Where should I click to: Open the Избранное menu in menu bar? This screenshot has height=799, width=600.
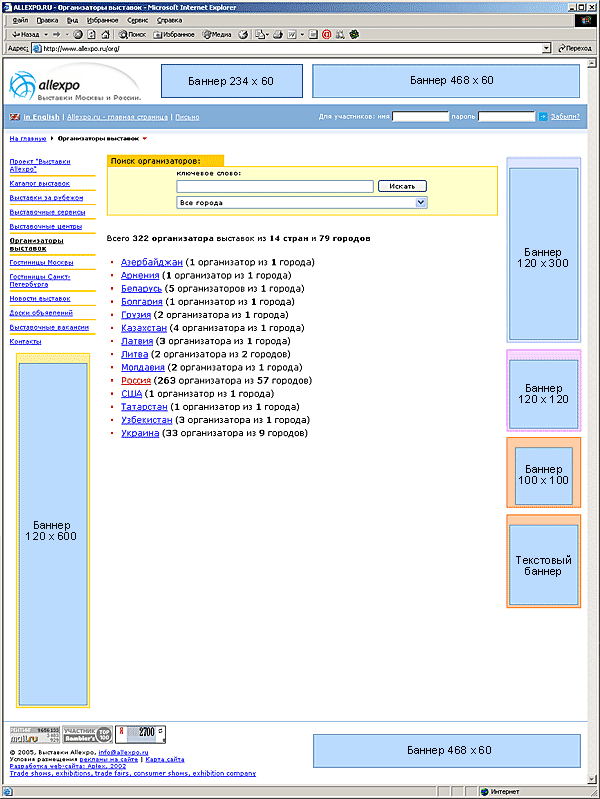point(102,20)
